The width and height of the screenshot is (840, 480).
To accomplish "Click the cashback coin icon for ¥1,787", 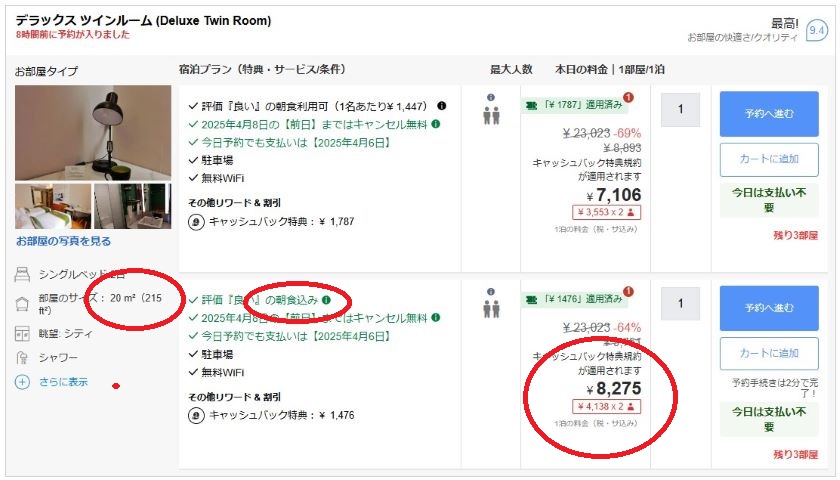I will point(196,221).
